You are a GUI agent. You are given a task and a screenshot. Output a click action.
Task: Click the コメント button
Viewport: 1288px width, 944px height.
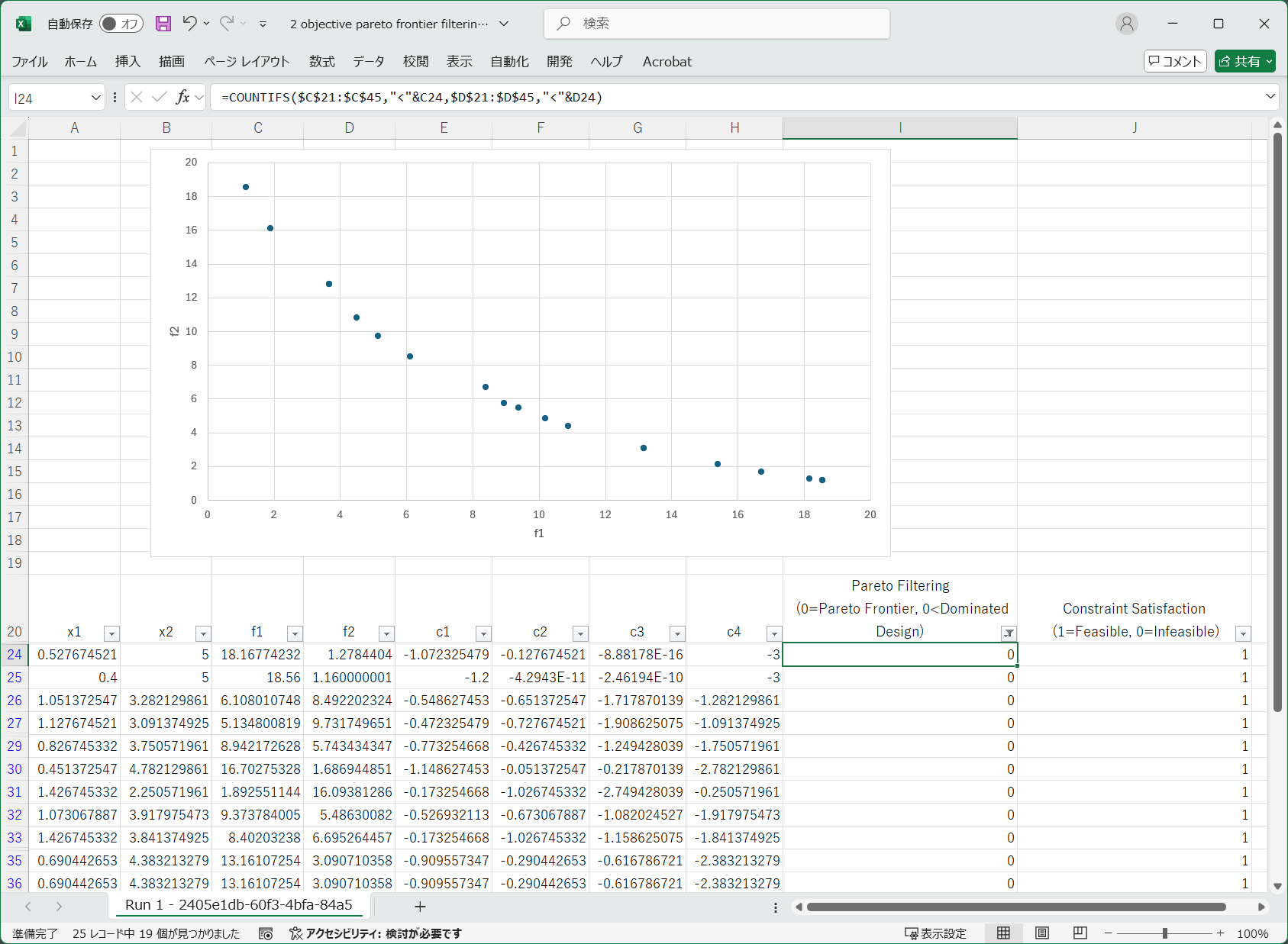click(1174, 61)
